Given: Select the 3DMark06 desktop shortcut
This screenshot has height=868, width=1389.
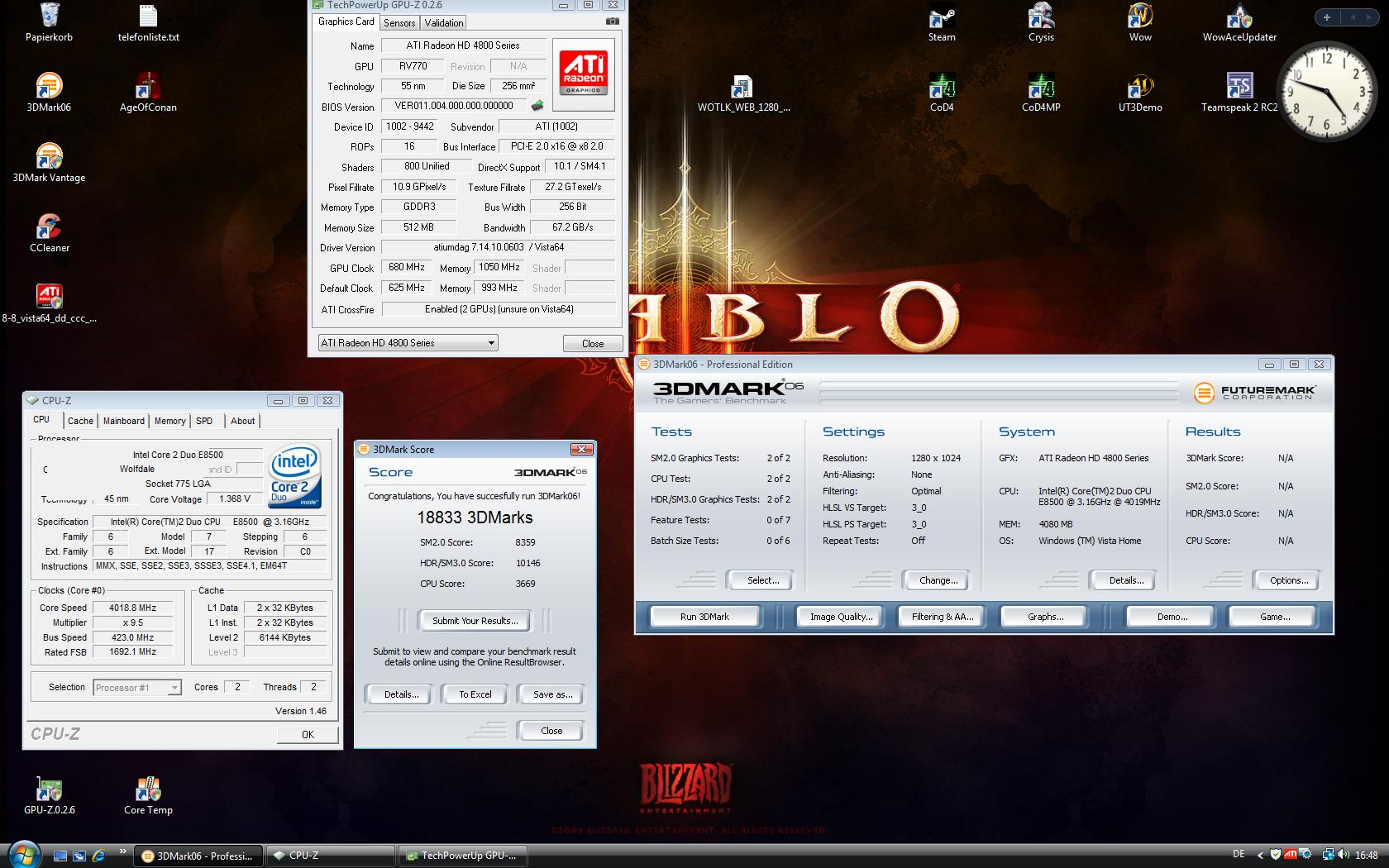Looking at the screenshot, I should 49,92.
